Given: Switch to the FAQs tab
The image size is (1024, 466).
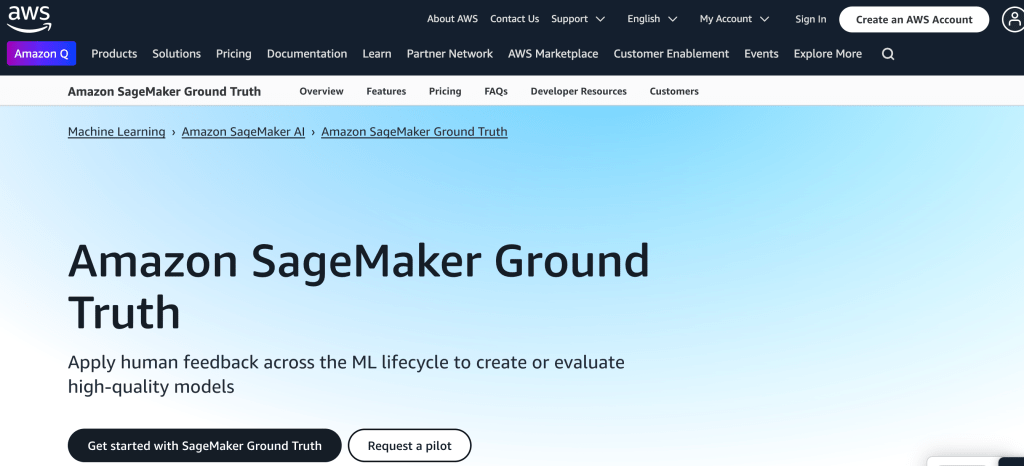Looking at the screenshot, I should point(496,91).
